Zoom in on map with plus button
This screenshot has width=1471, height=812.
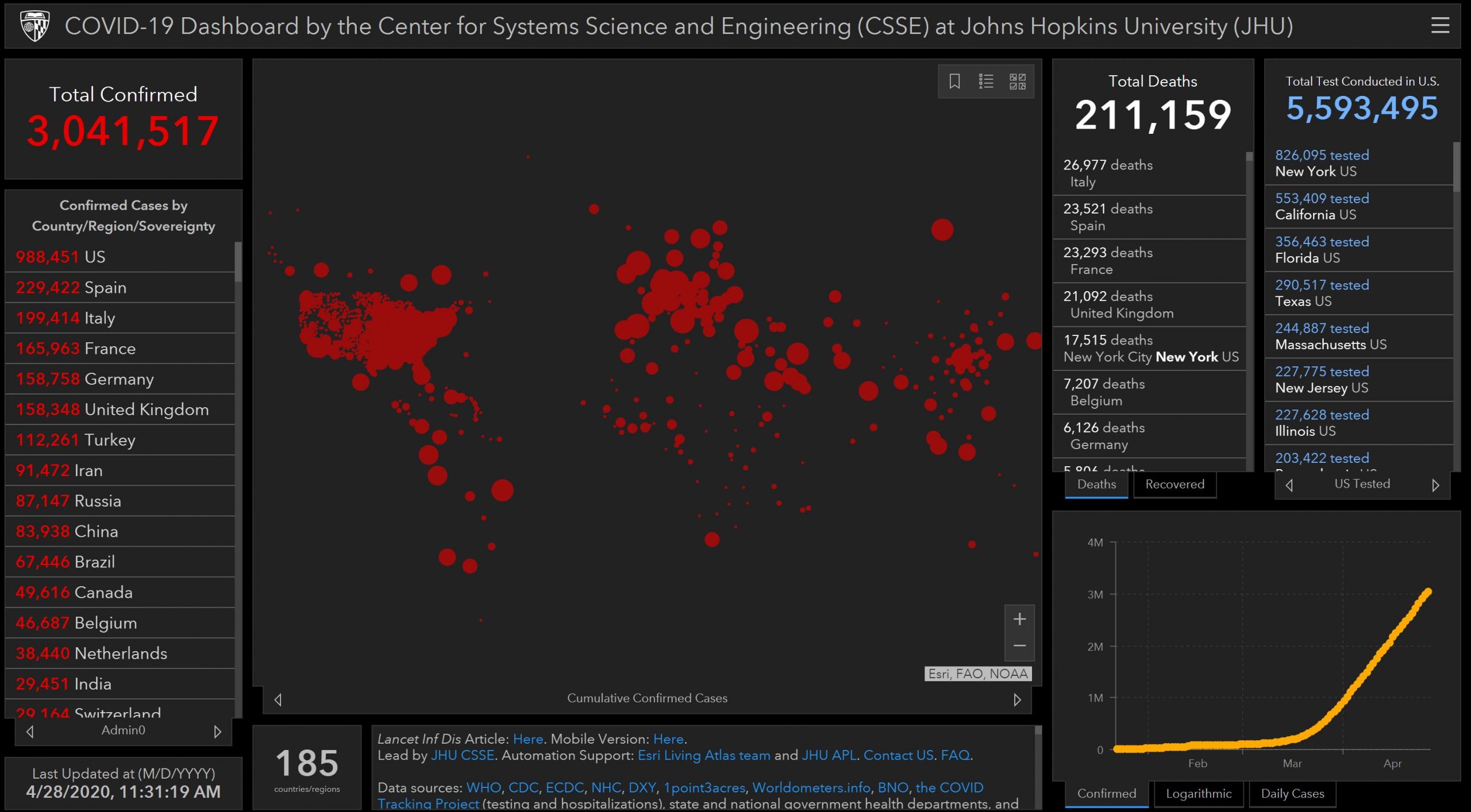pyautogui.click(x=1019, y=619)
